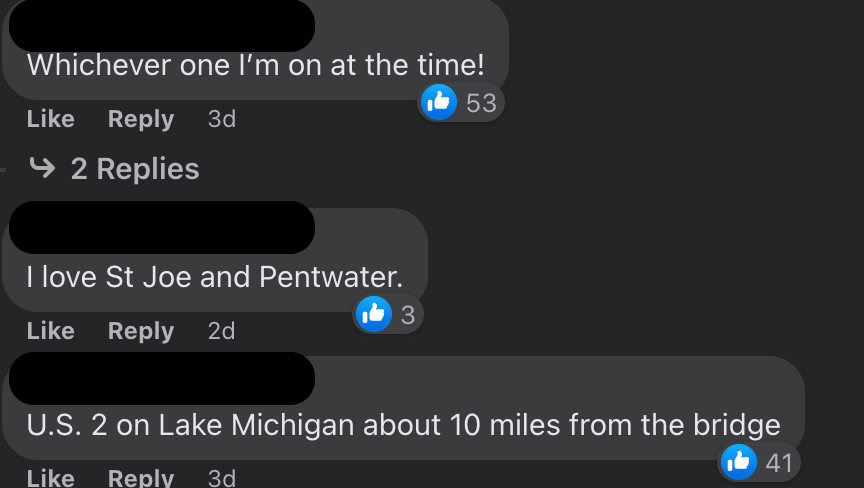Open the author profile of the Pentwater comment
Image resolution: width=864 pixels, height=488 pixels.
click(162, 227)
